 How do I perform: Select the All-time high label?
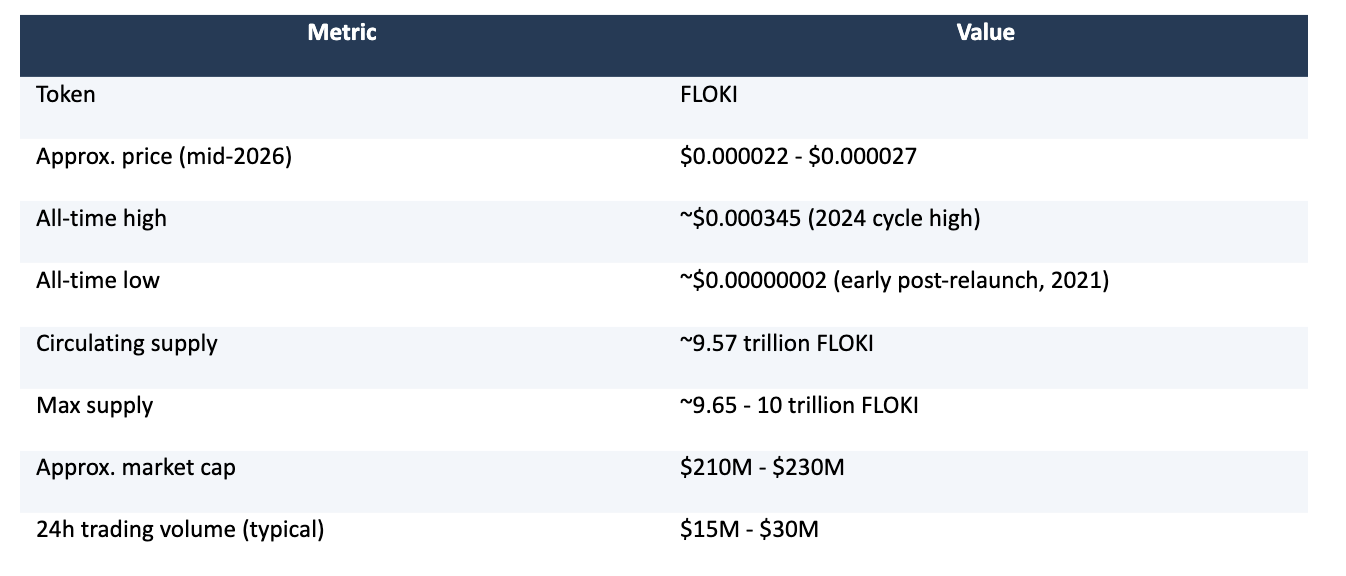[101, 218]
